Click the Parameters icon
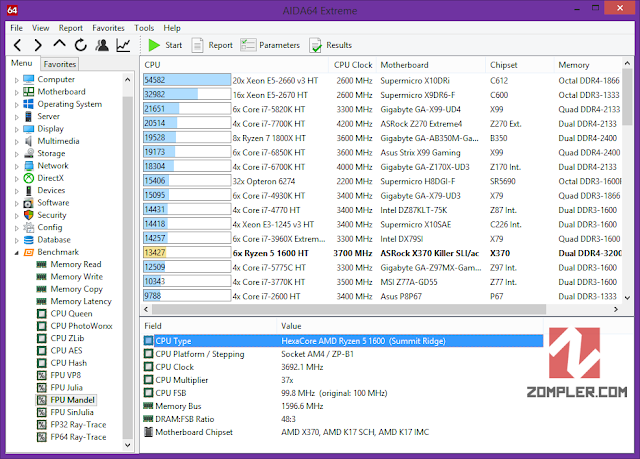640x459 pixels. [x=248, y=45]
